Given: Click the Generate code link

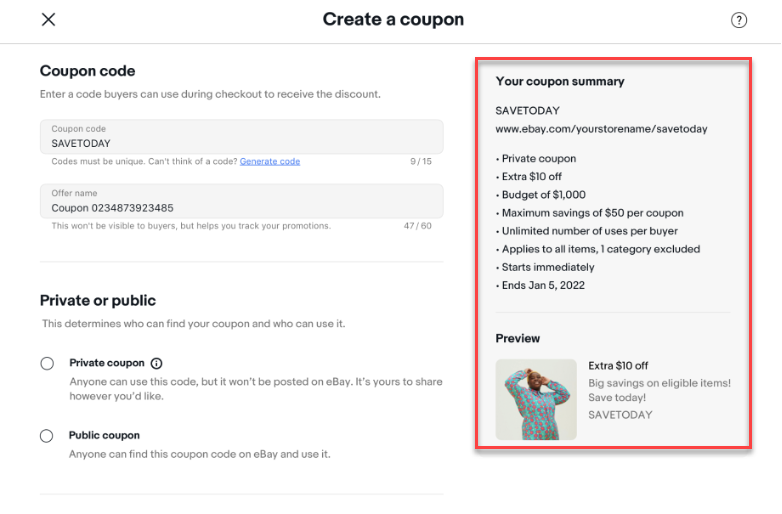Looking at the screenshot, I should coord(270,161).
